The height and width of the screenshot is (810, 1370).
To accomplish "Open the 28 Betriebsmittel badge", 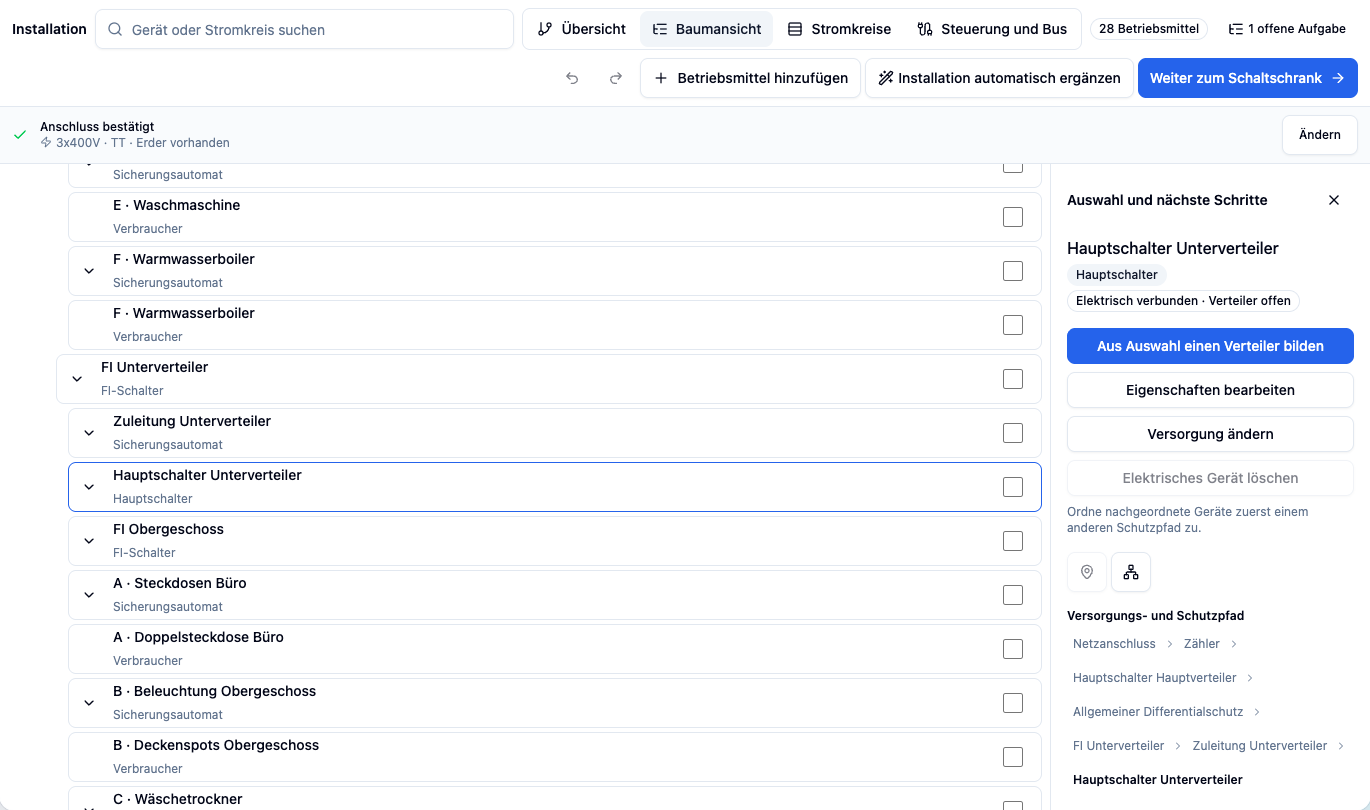I will pyautogui.click(x=1149, y=29).
